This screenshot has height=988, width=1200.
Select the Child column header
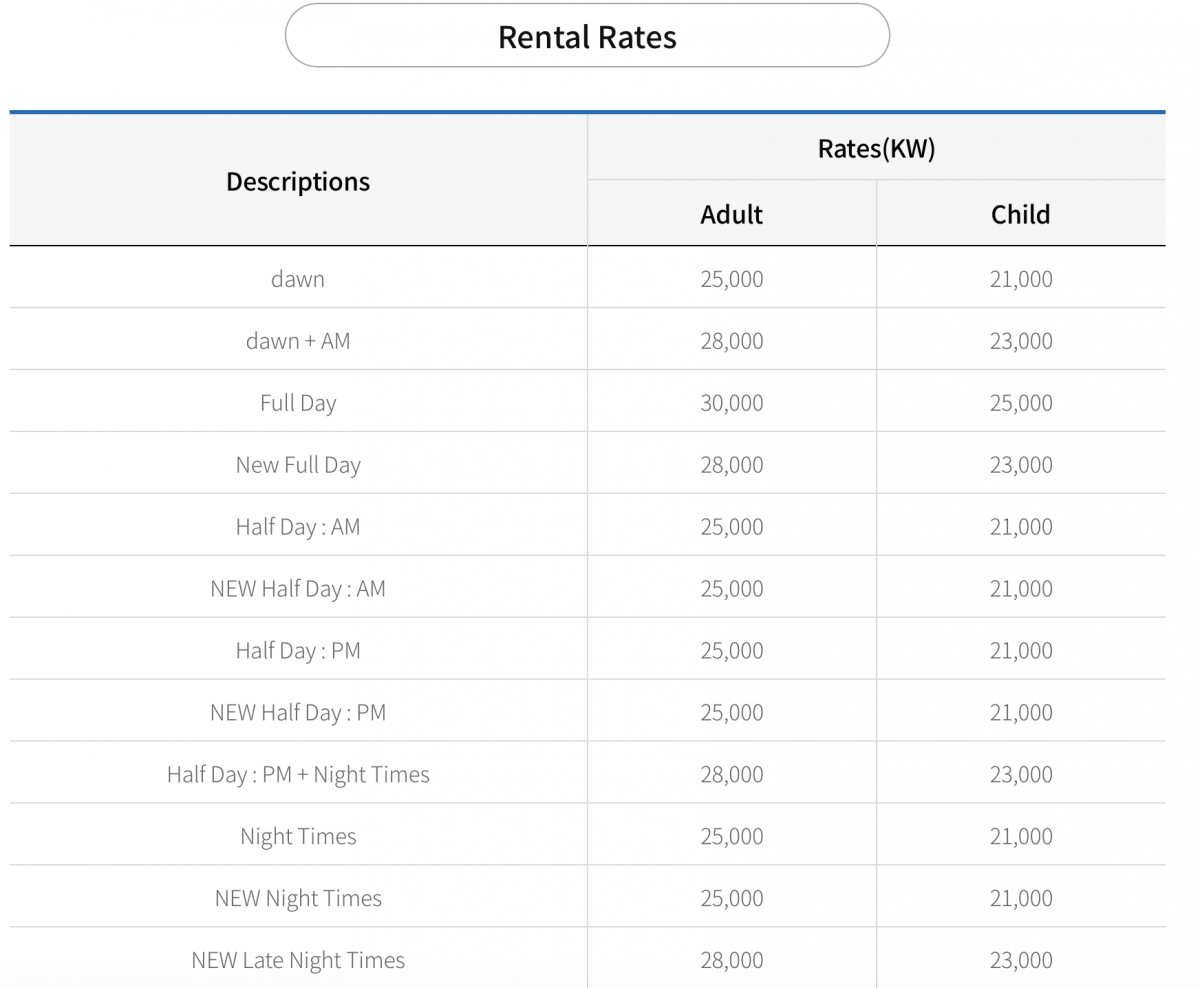(1021, 214)
